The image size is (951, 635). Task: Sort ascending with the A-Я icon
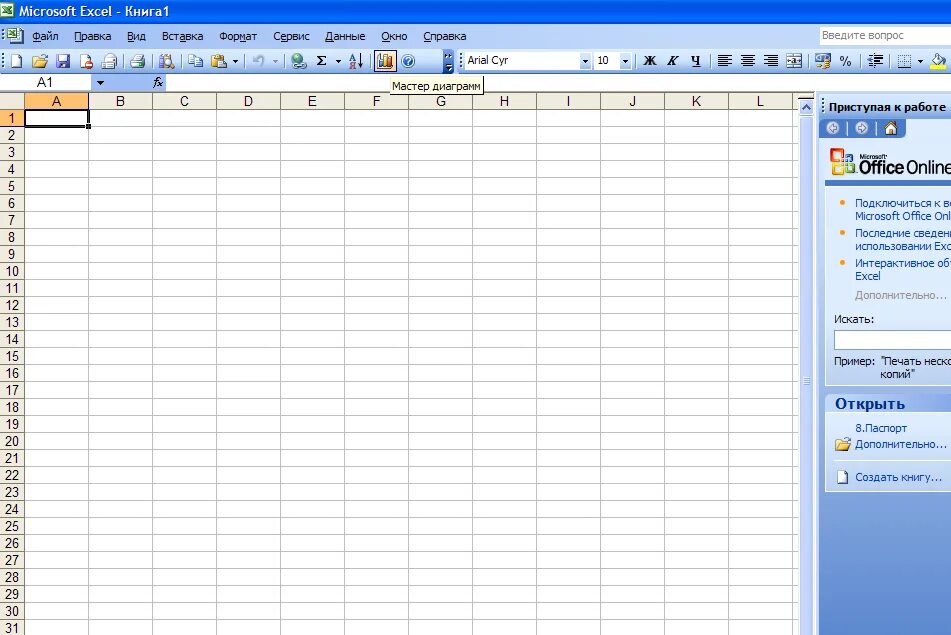pyautogui.click(x=357, y=61)
